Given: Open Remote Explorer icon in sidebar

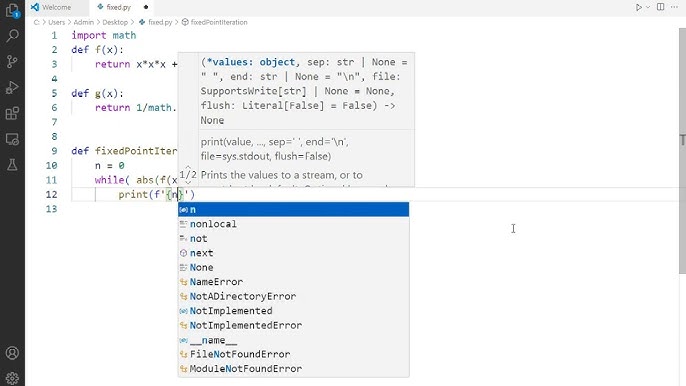Looking at the screenshot, I should point(12,139).
